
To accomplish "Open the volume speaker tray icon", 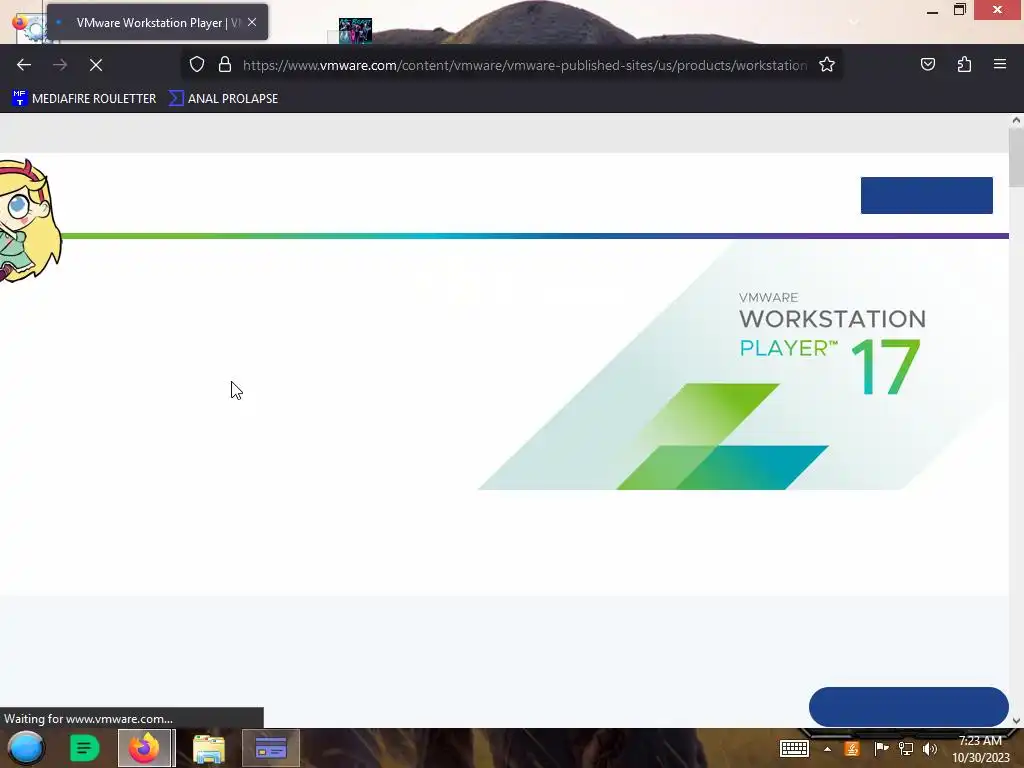I will coord(930,749).
